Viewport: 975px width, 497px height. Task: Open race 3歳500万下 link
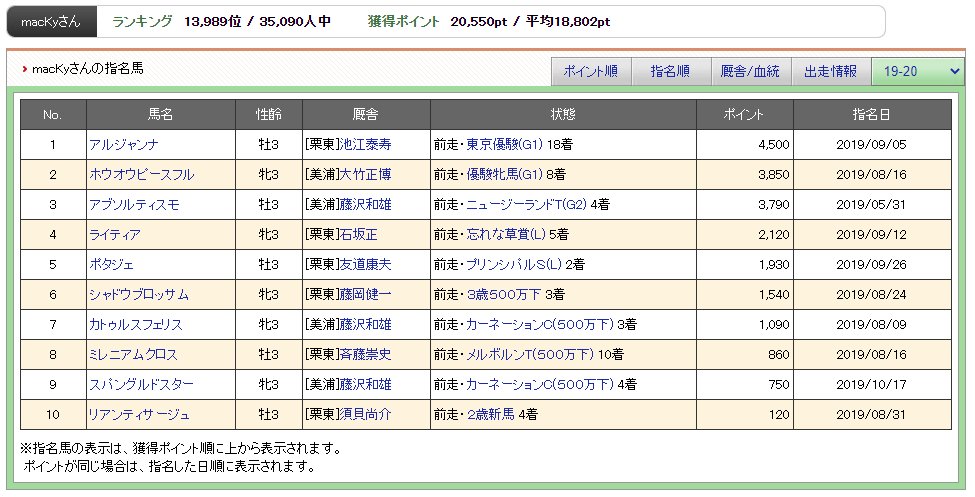504,294
